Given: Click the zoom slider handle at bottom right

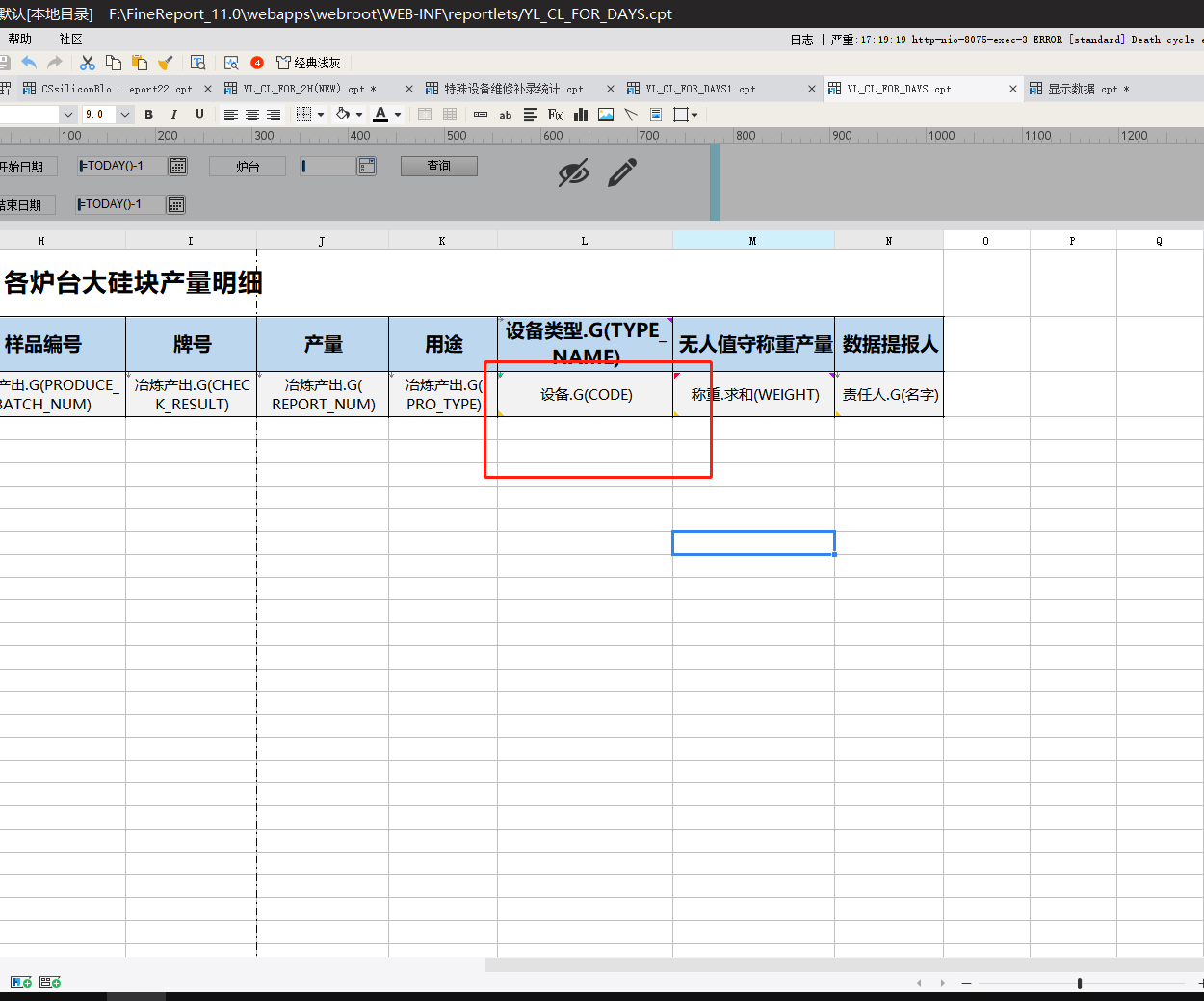Looking at the screenshot, I should [1080, 983].
